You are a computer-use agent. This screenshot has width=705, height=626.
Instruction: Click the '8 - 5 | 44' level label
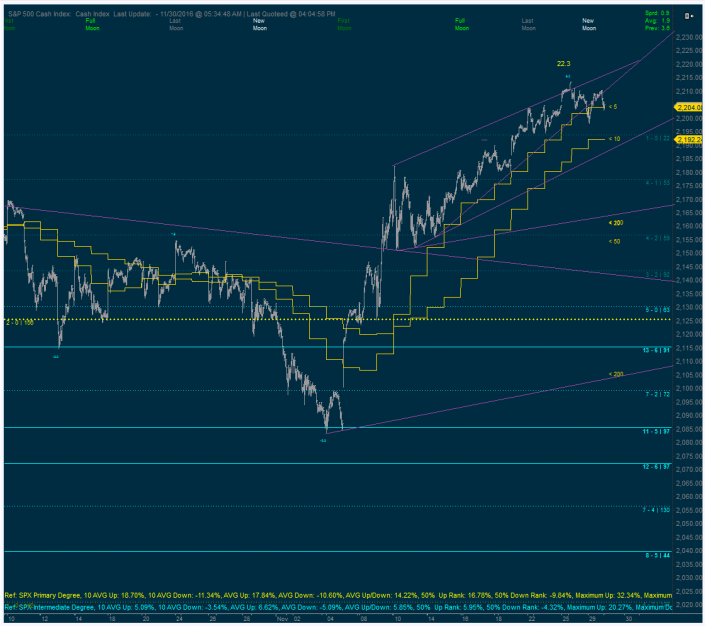tap(658, 555)
